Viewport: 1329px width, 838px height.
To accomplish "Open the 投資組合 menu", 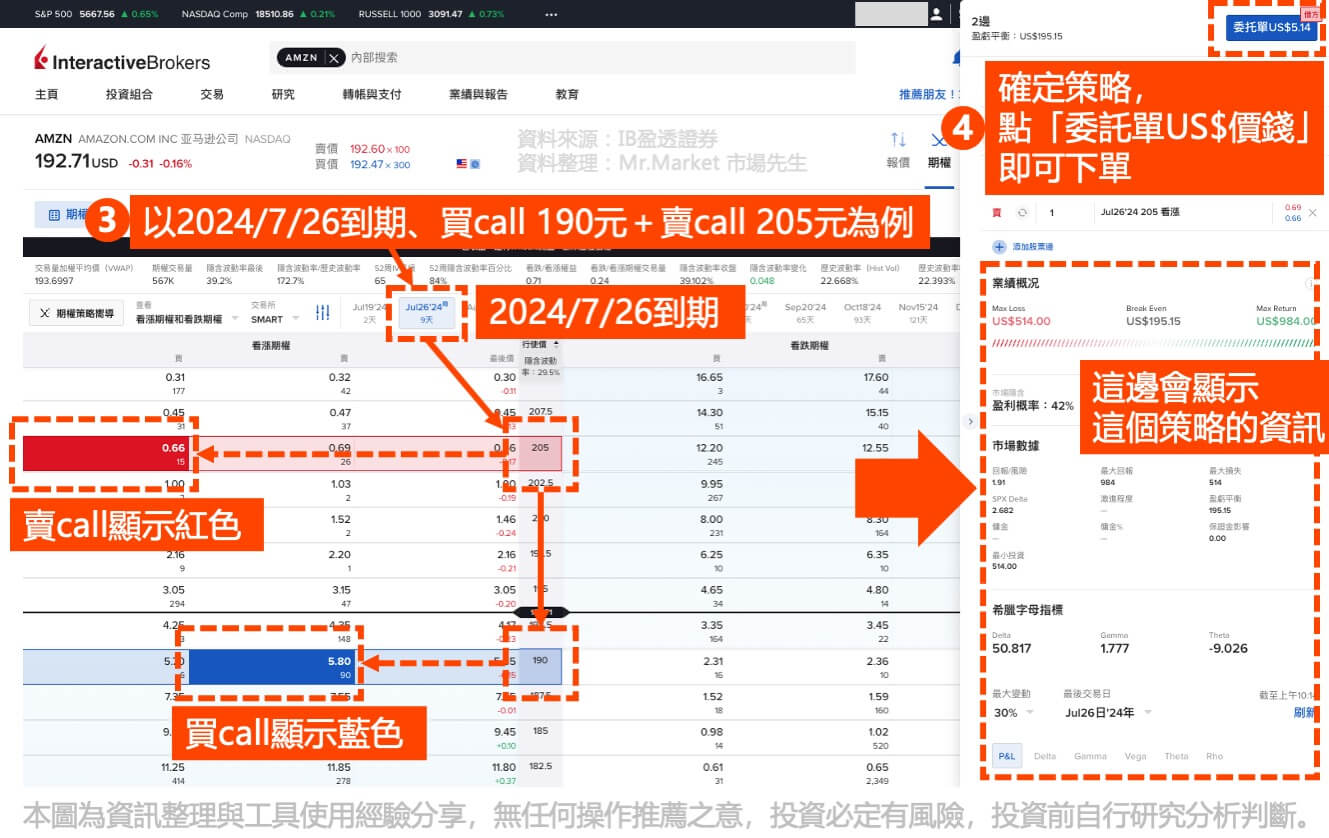I will point(129,94).
